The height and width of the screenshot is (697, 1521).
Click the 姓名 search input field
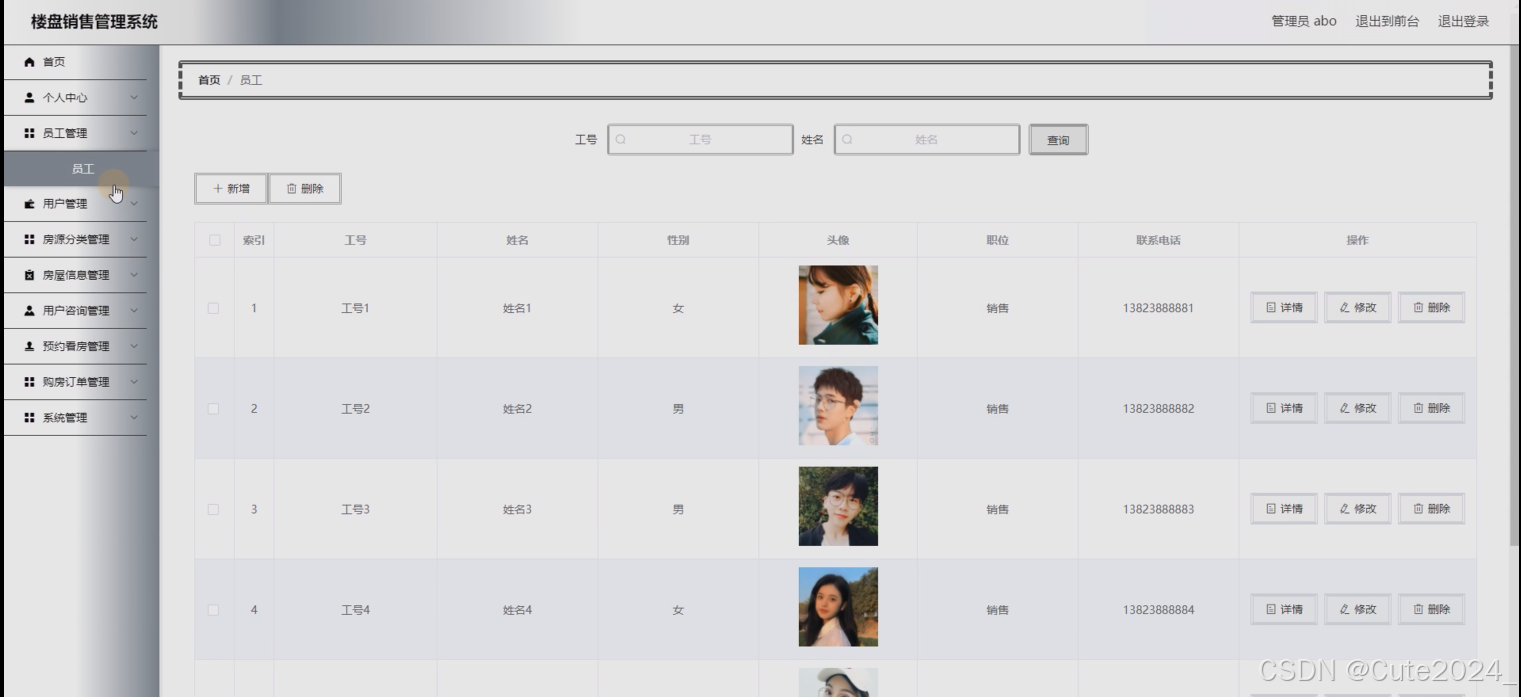pos(927,140)
